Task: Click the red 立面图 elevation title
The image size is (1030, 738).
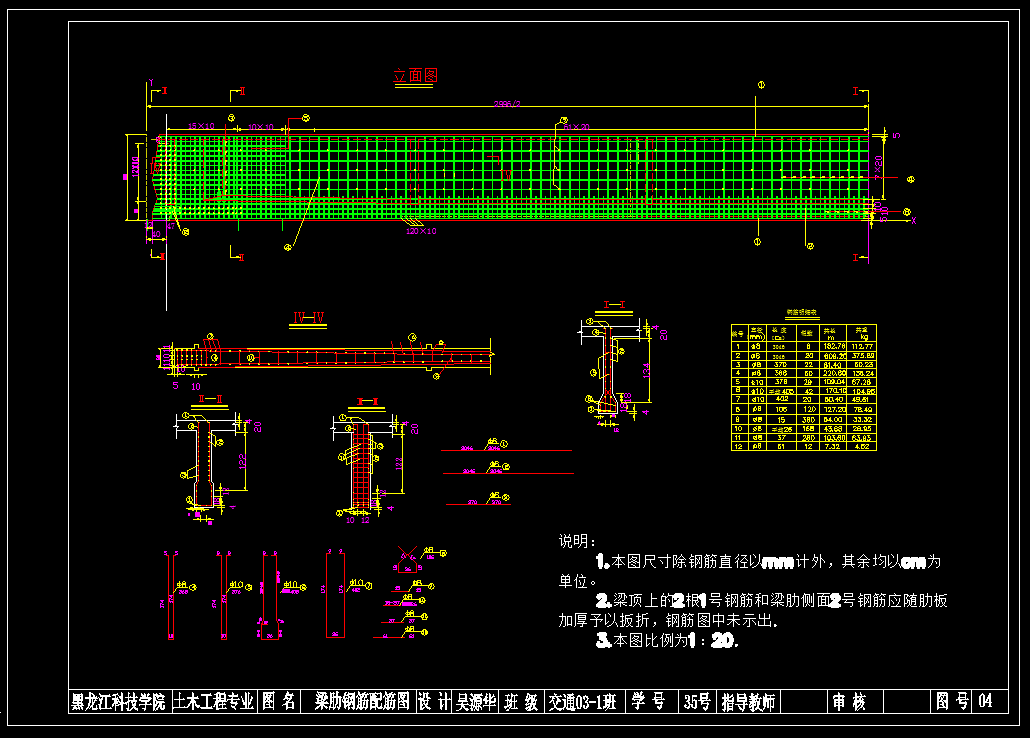Action: [415, 75]
